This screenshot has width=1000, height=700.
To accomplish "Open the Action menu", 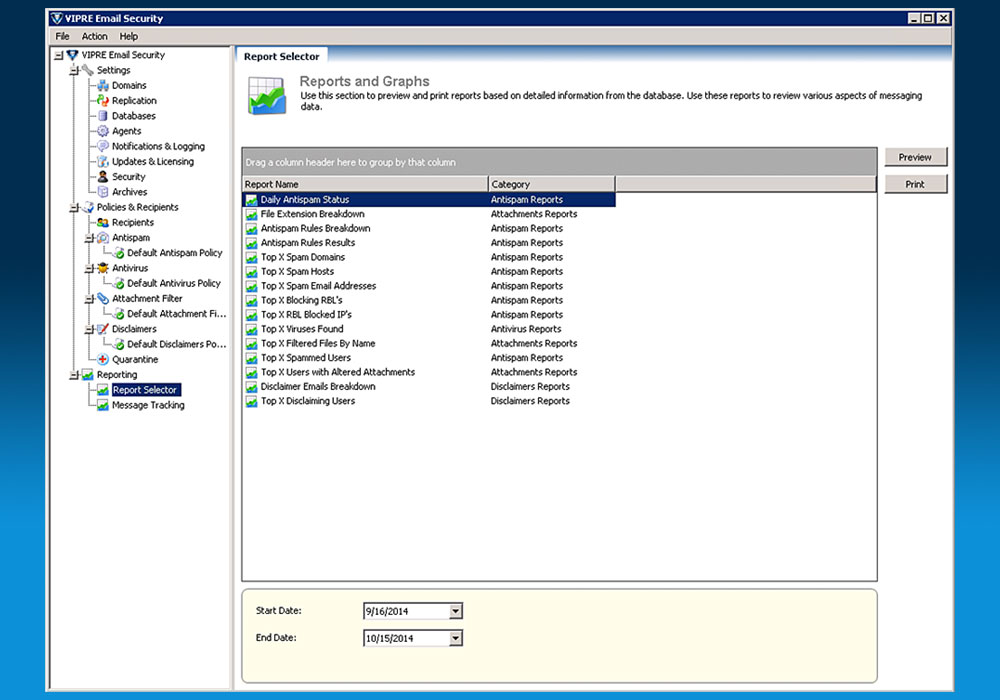I will pos(94,36).
